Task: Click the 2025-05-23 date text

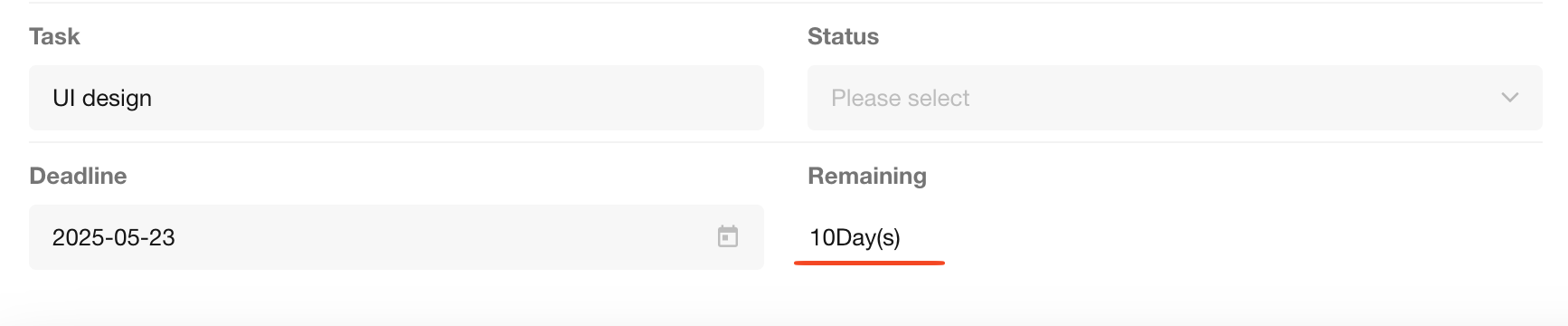Action: 113,237
